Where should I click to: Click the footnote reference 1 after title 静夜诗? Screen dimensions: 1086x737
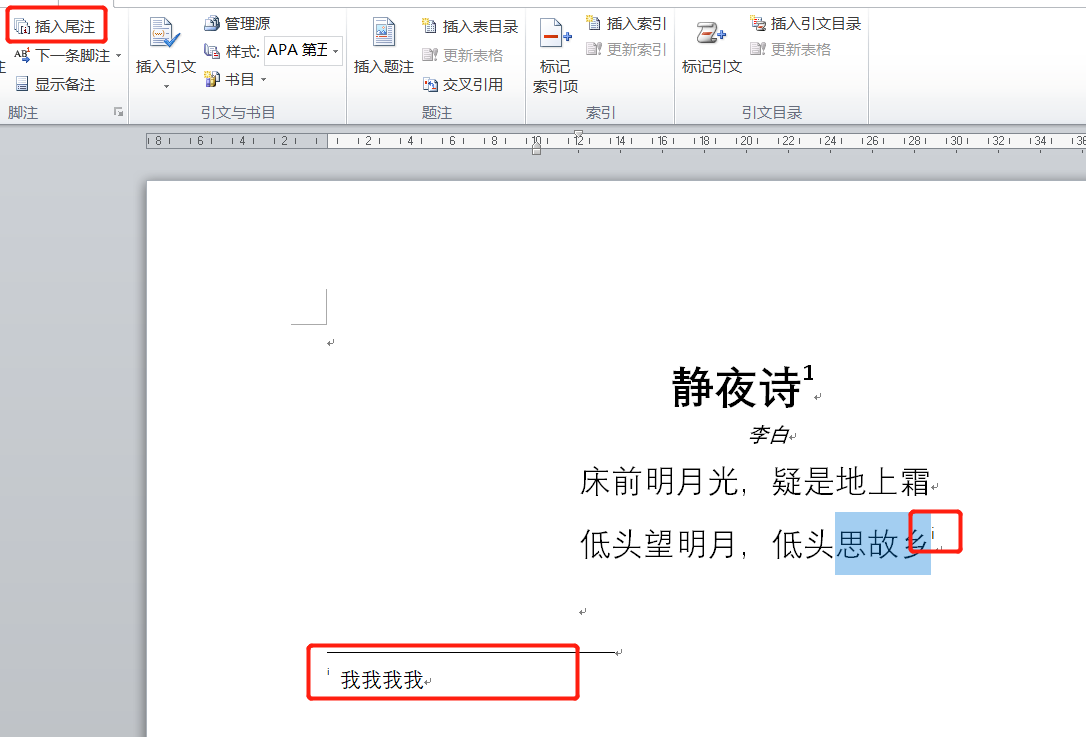pyautogui.click(x=808, y=373)
